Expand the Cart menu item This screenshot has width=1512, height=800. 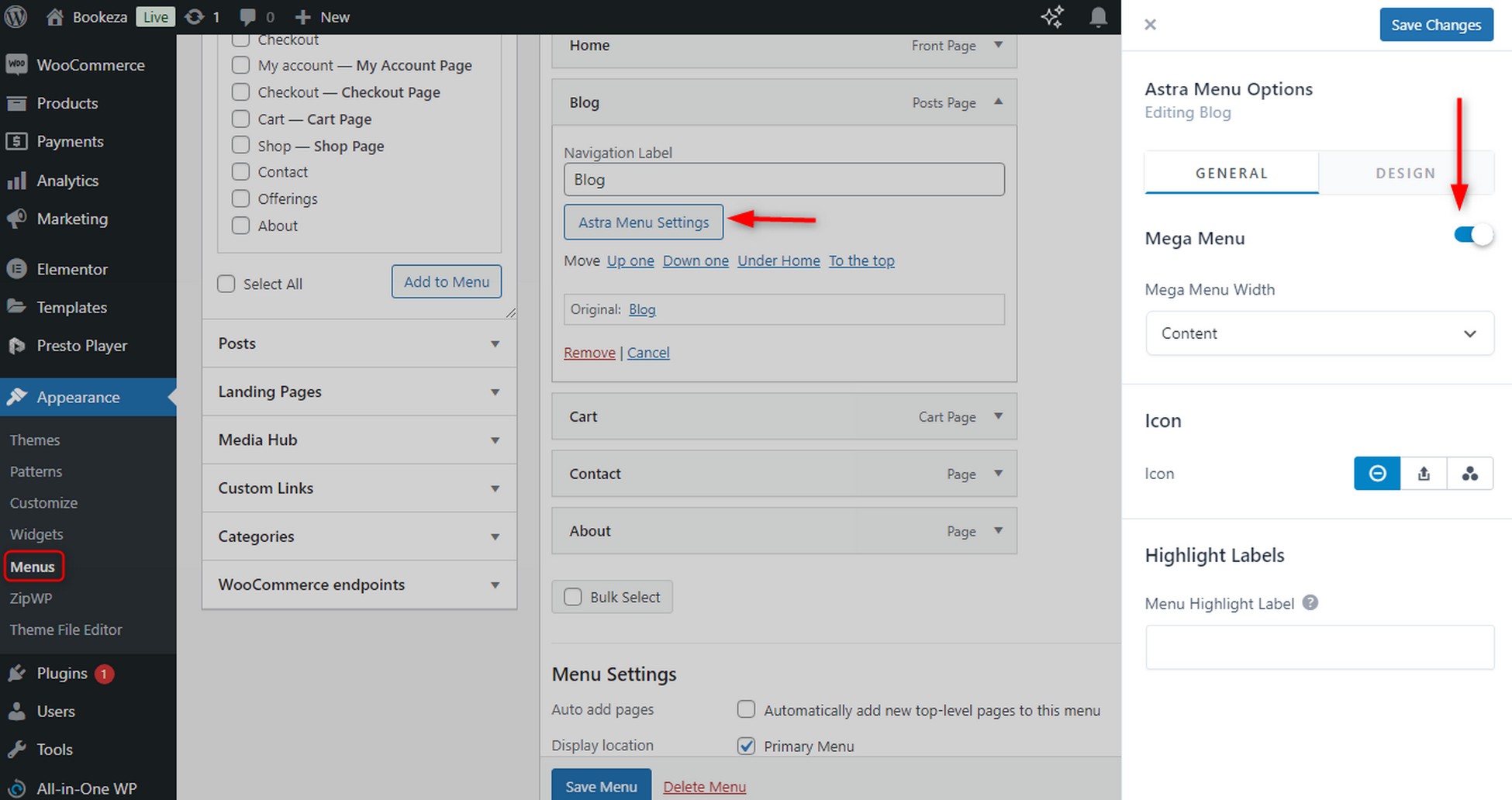(999, 416)
